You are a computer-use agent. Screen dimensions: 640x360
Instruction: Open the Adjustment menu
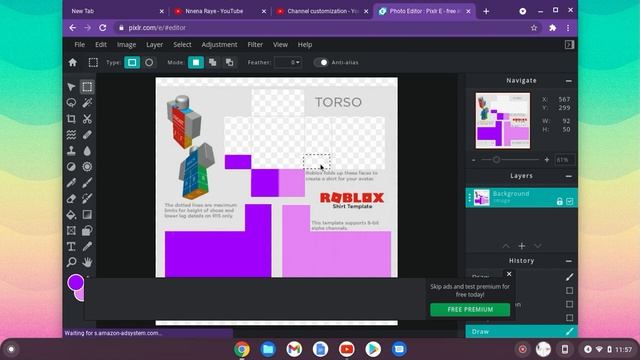click(219, 44)
